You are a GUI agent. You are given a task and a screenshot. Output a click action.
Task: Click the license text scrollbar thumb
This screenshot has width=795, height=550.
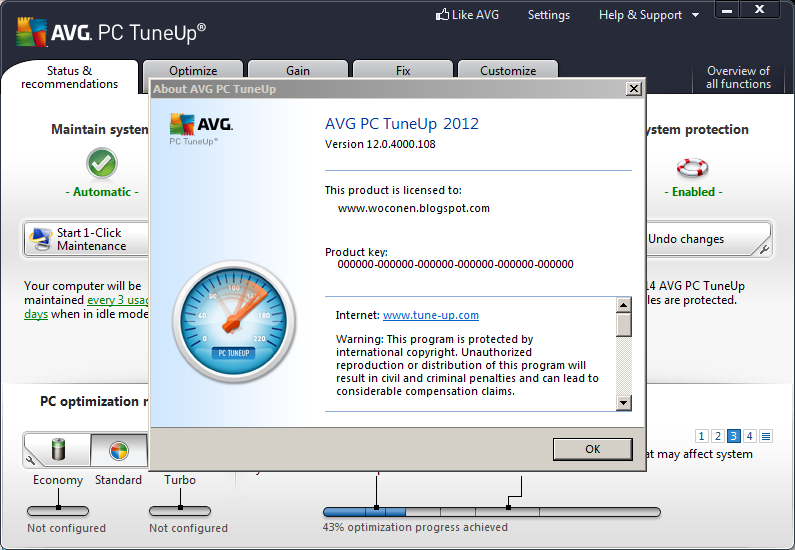pyautogui.click(x=624, y=325)
